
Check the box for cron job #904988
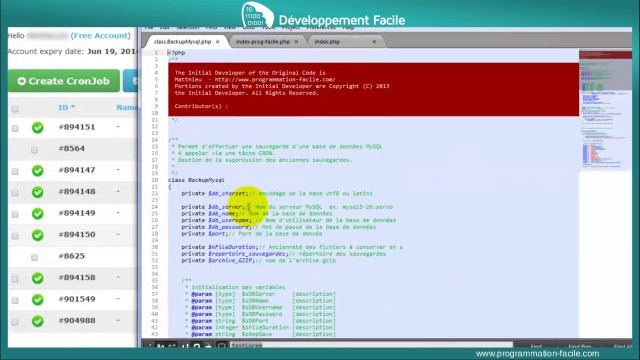(x=15, y=322)
